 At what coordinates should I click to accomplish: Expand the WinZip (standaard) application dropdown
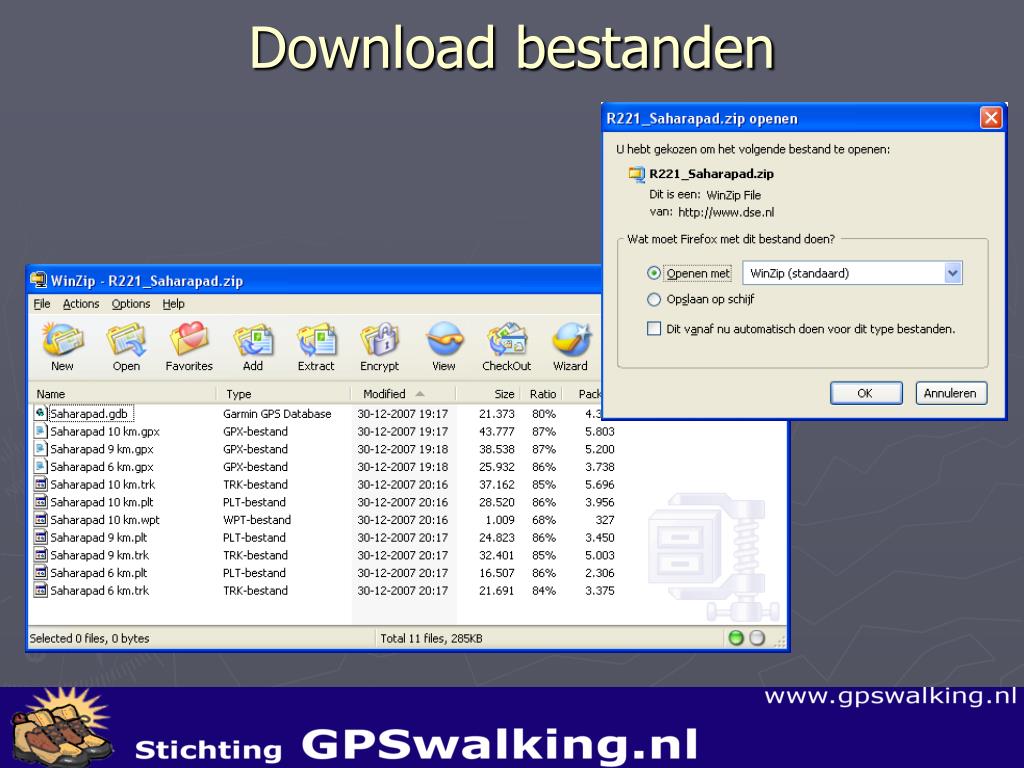953,273
